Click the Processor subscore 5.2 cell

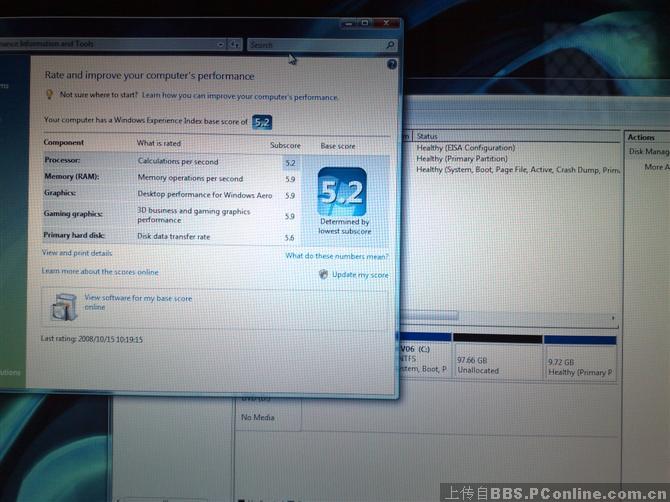tap(291, 163)
